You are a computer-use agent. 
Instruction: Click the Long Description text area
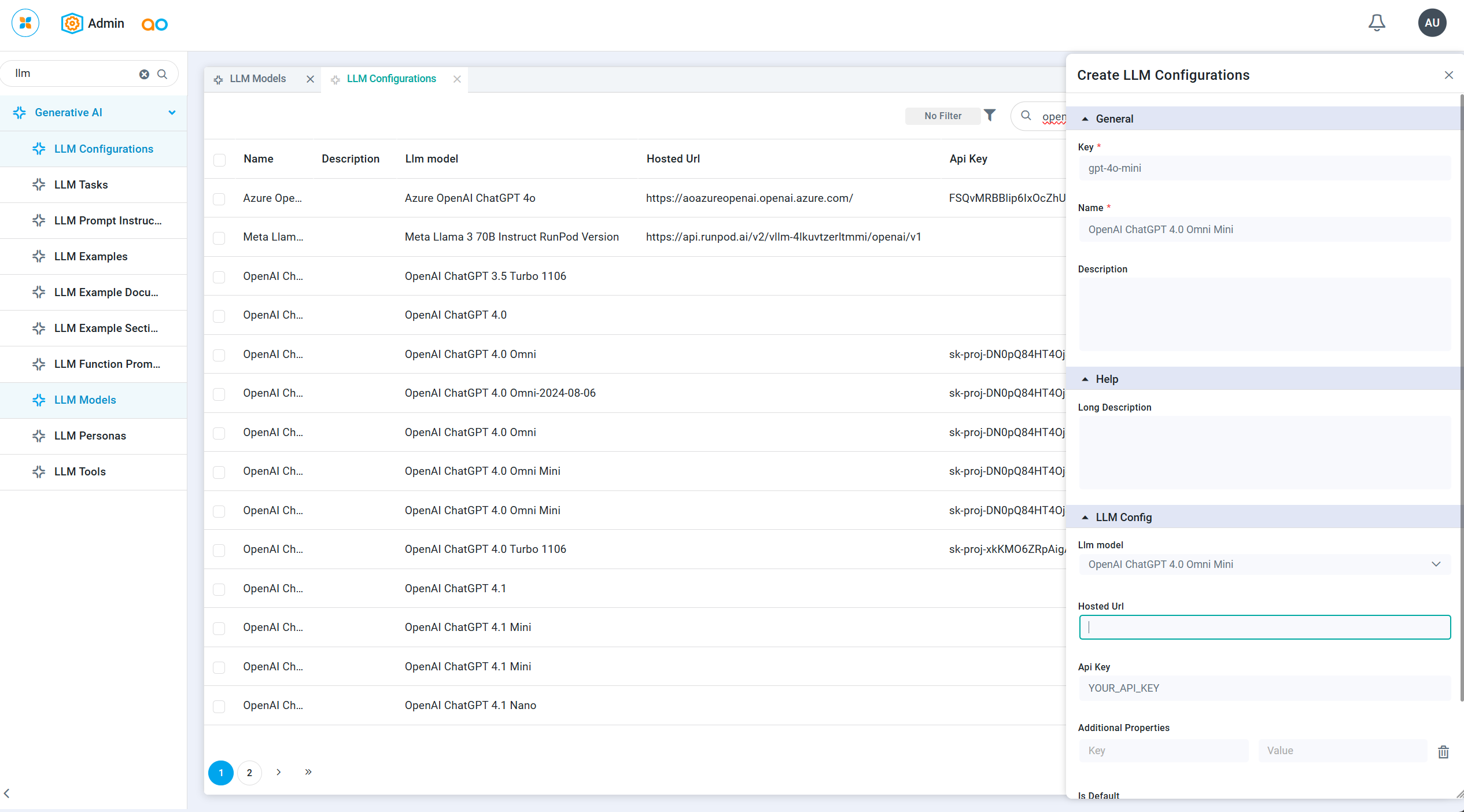click(x=1264, y=452)
